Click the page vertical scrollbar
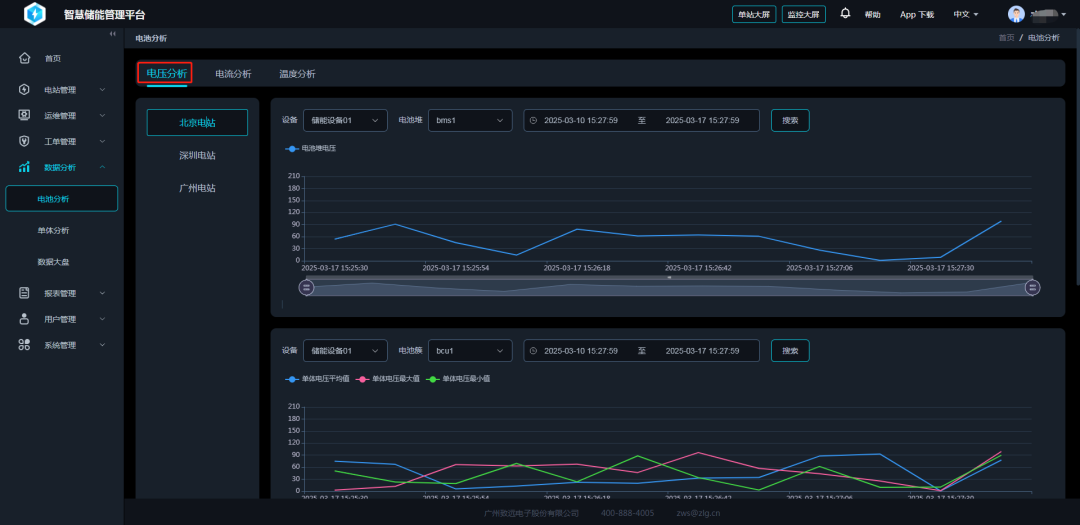Viewport: 1080px width, 525px height. [x=1077, y=158]
